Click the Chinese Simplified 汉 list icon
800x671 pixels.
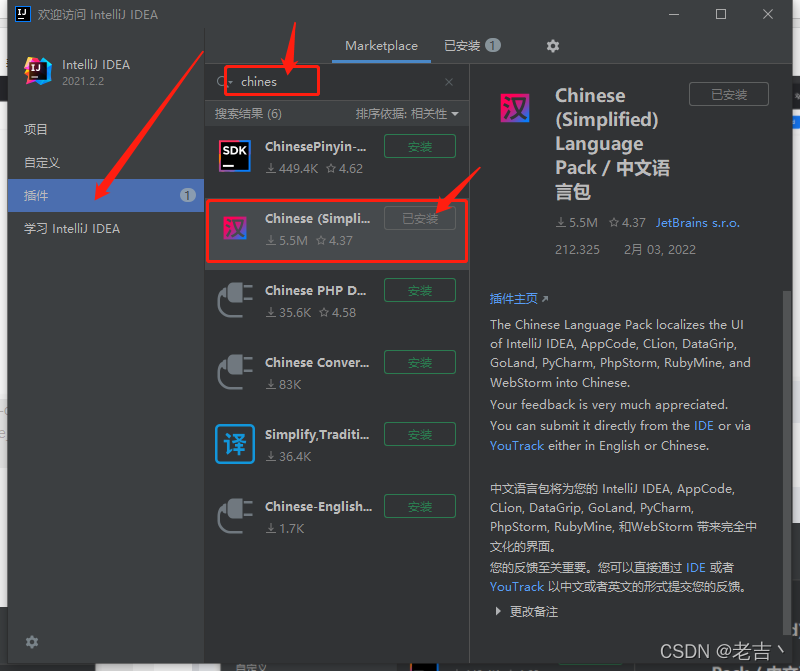coord(235,228)
